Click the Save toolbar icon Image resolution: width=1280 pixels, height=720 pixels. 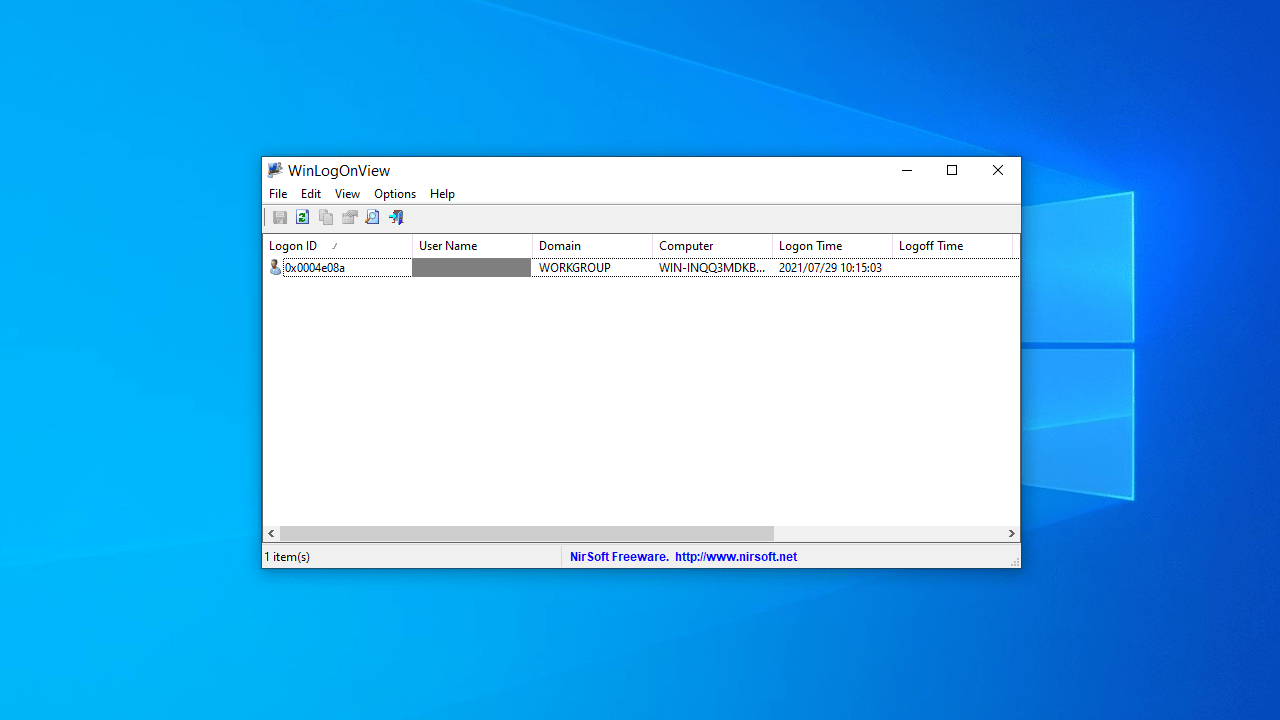[280, 217]
